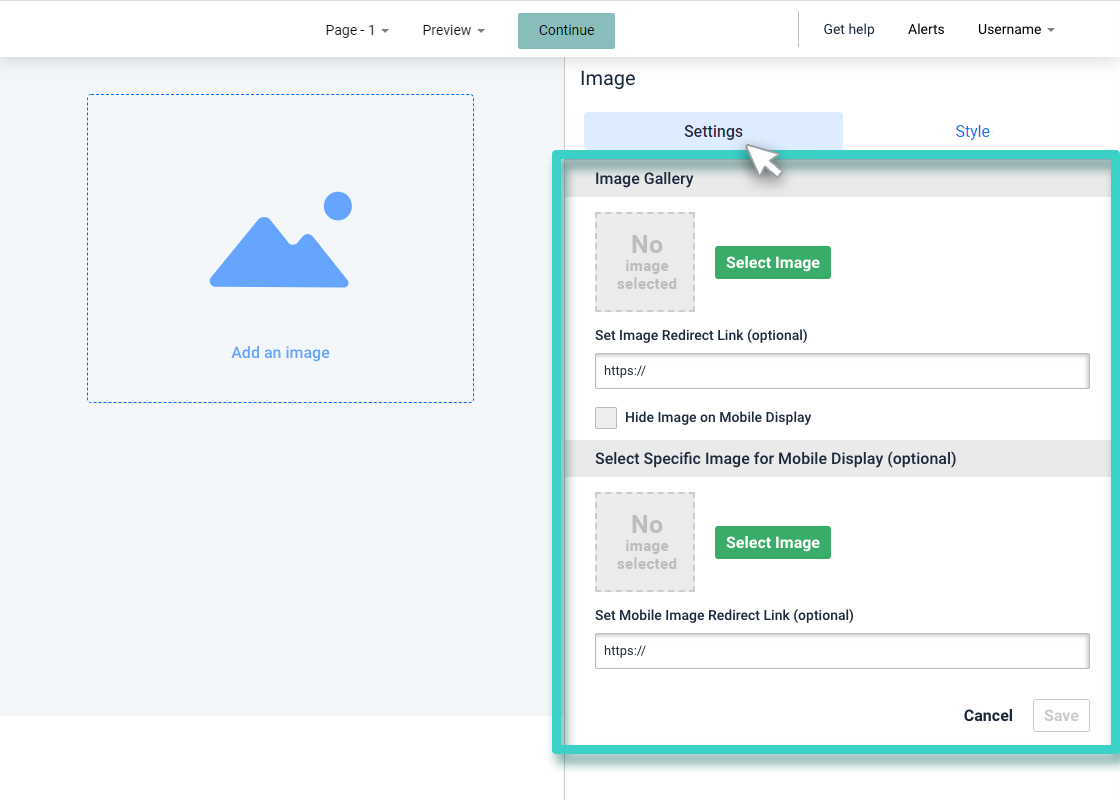This screenshot has height=800, width=1120.
Task: Open the Get help menu item
Action: pyautogui.click(x=849, y=29)
